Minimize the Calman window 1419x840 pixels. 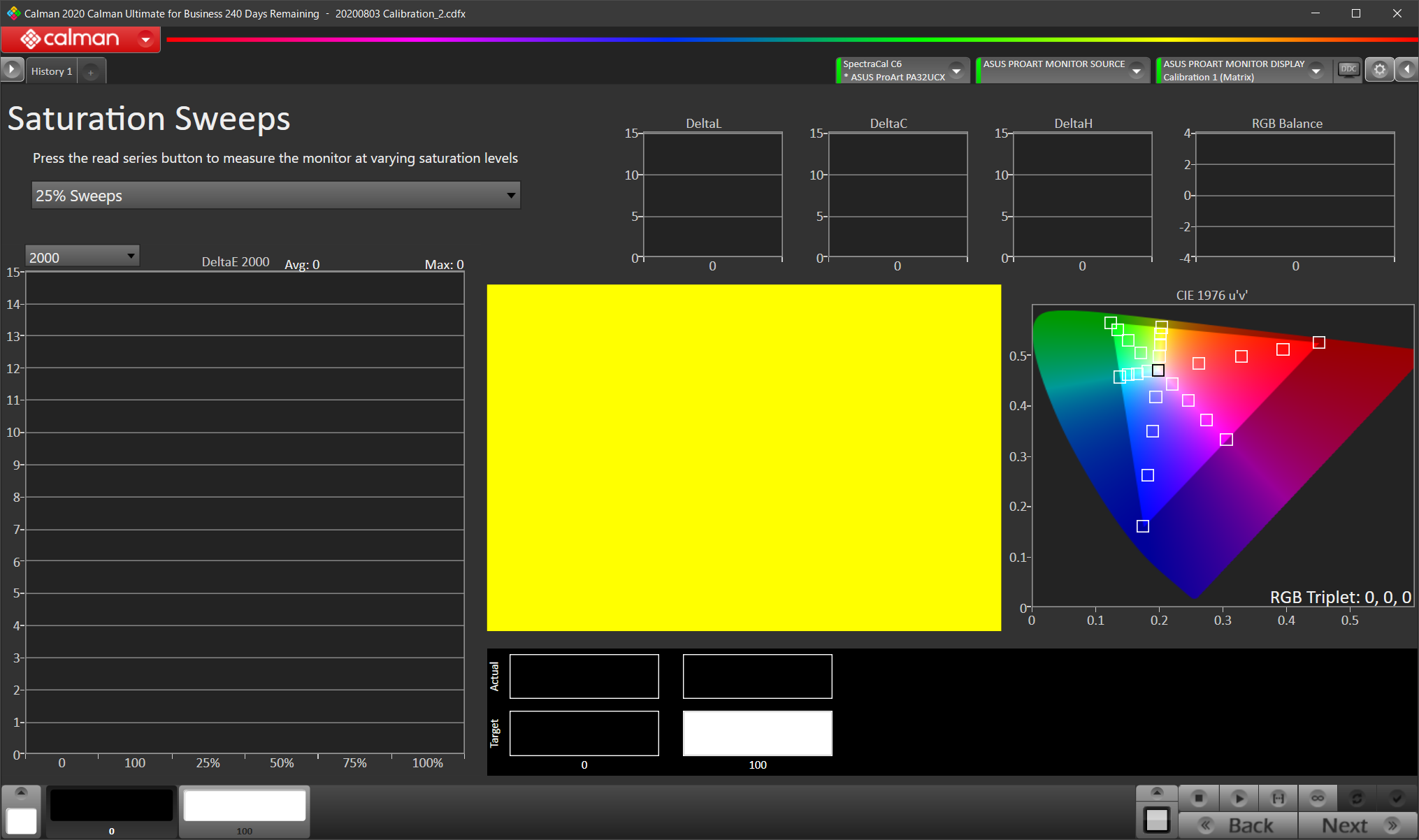click(1315, 13)
